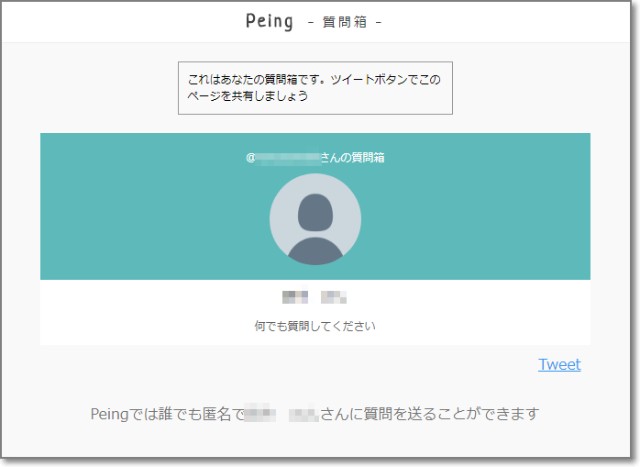Click さんに質問を送ることができます footer phrase
640x467 pixels.
point(430,413)
